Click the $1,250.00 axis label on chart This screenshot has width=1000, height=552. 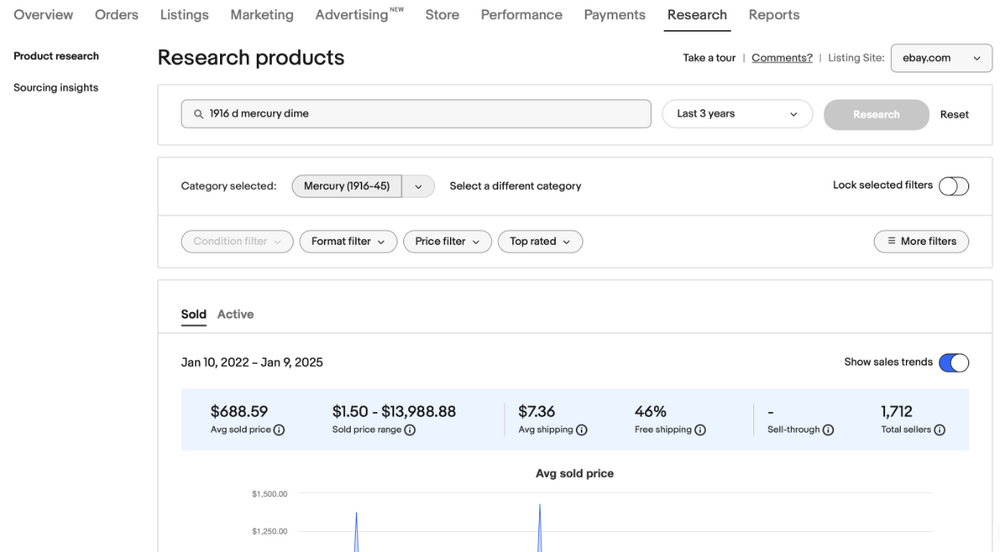270,532
